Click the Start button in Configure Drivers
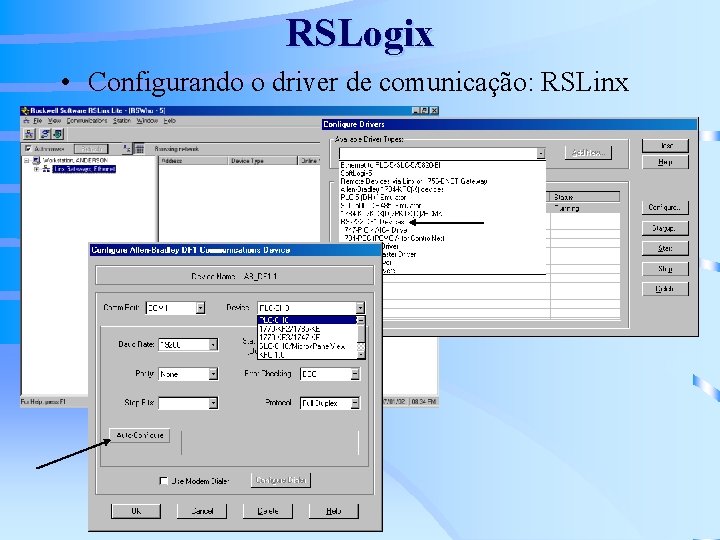Viewport: 720px width, 540px height. click(x=665, y=248)
